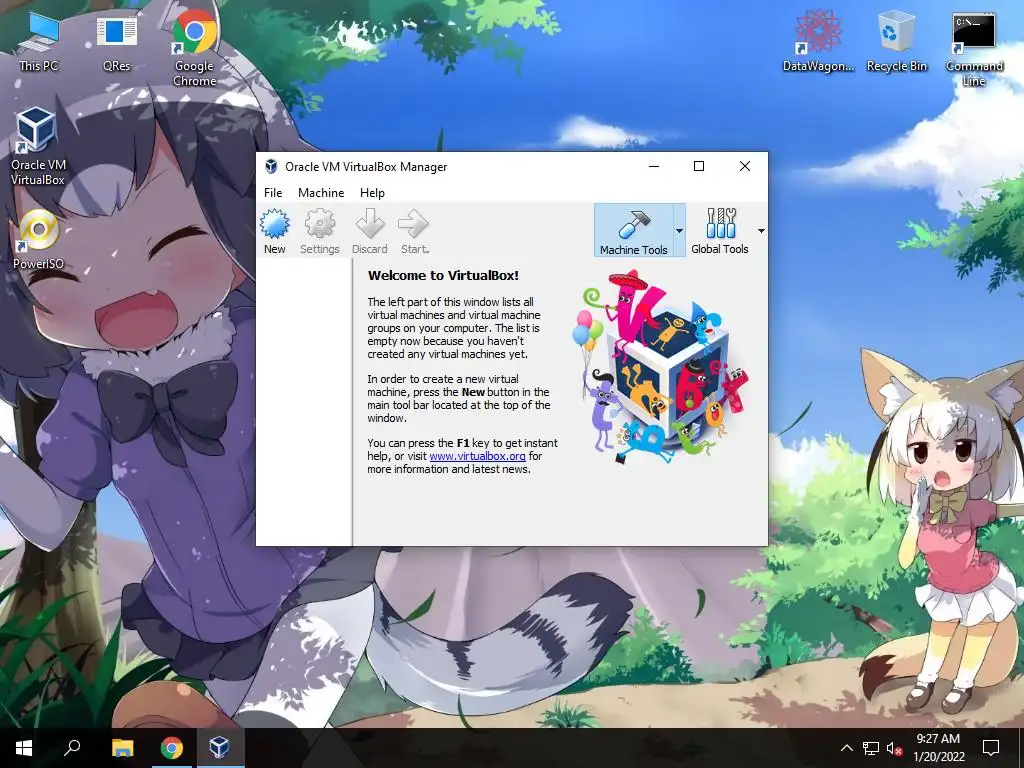This screenshot has width=1024, height=768.
Task: Open the clock showing 9:27 AM
Action: point(938,748)
